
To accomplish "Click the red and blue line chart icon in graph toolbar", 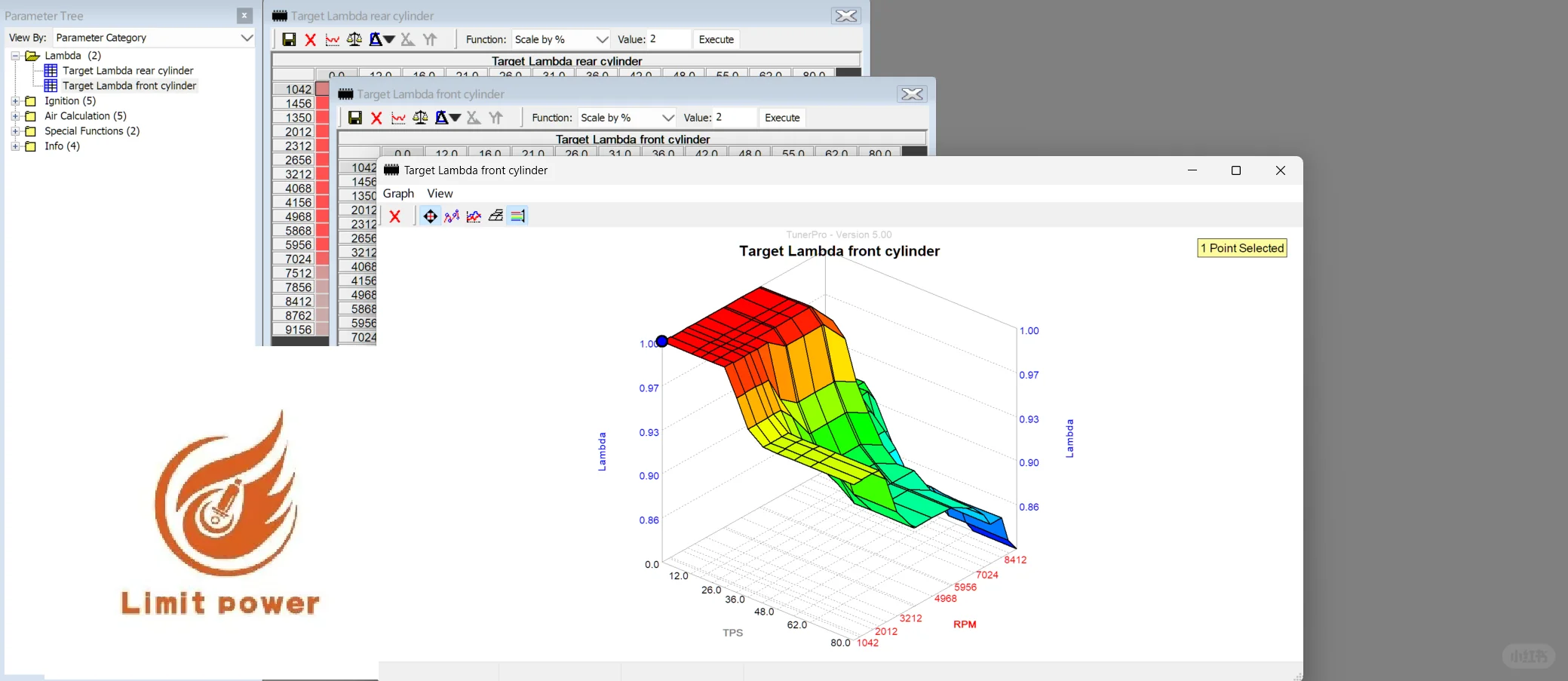I will tap(474, 216).
